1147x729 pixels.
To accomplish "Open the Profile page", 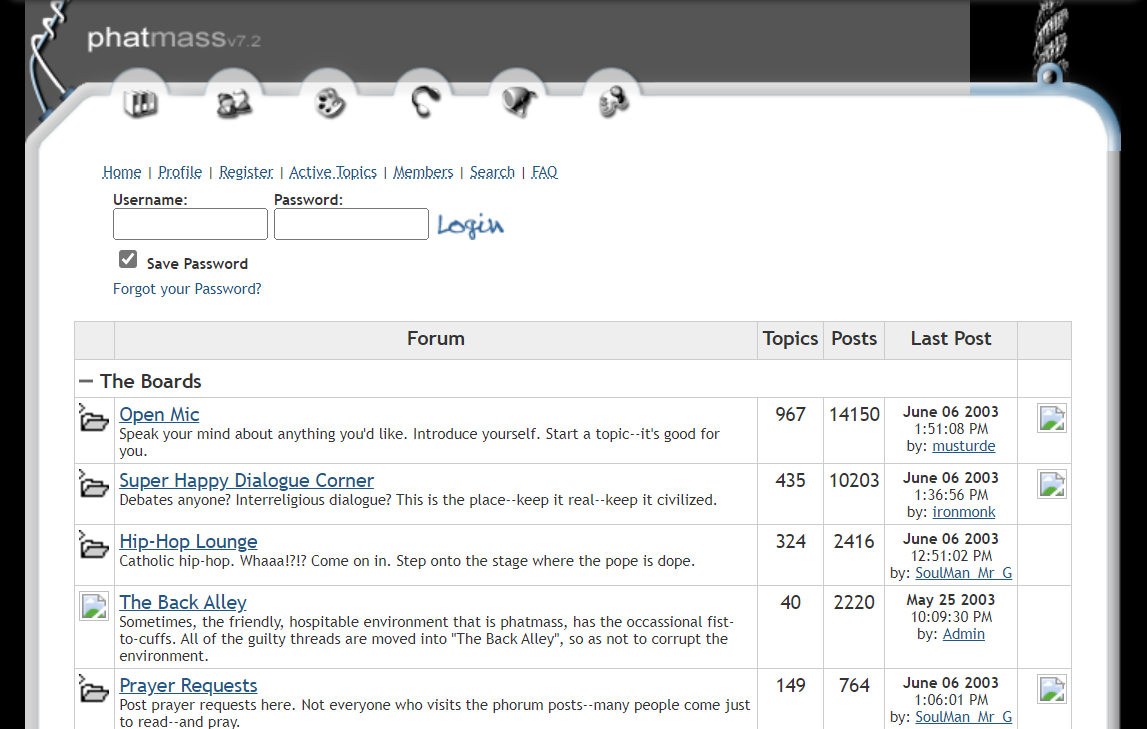I will click(x=180, y=172).
